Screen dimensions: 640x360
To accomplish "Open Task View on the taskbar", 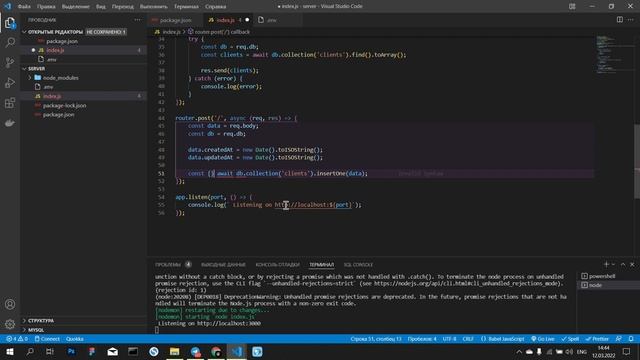I will (x=50, y=351).
